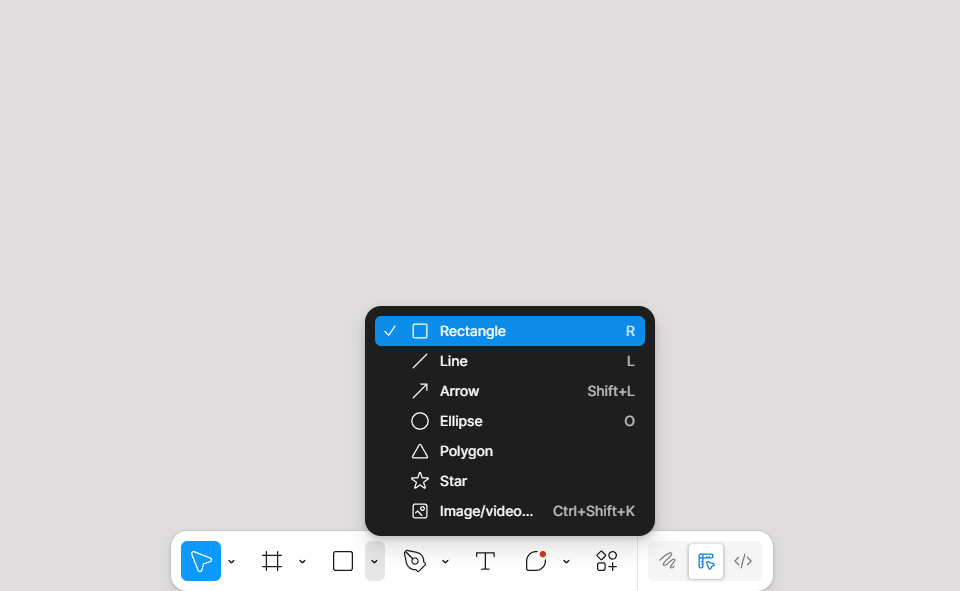The image size is (960, 591).
Task: Activate the Text tool
Action: click(485, 561)
